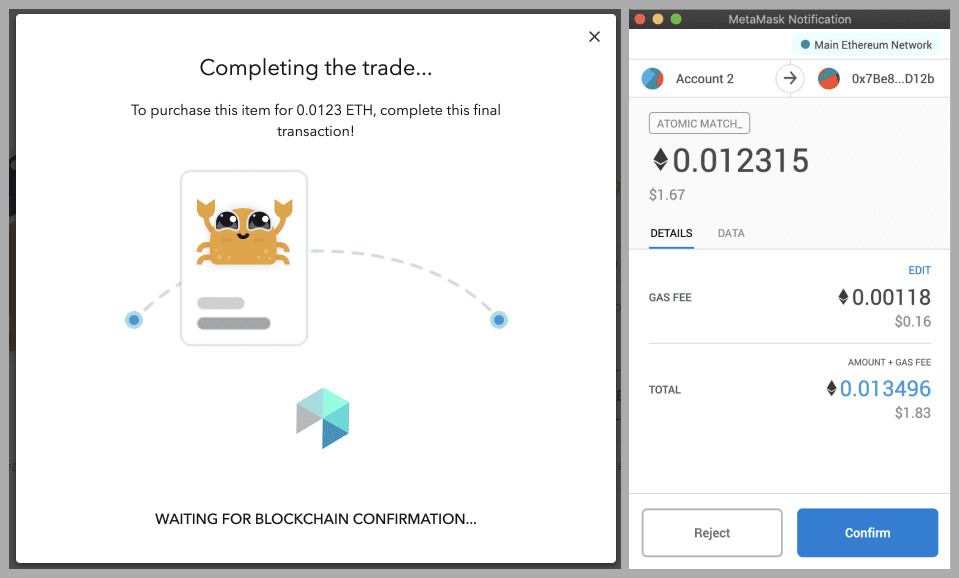Click the GAS FEE label
The height and width of the screenshot is (578, 959).
coord(670,298)
